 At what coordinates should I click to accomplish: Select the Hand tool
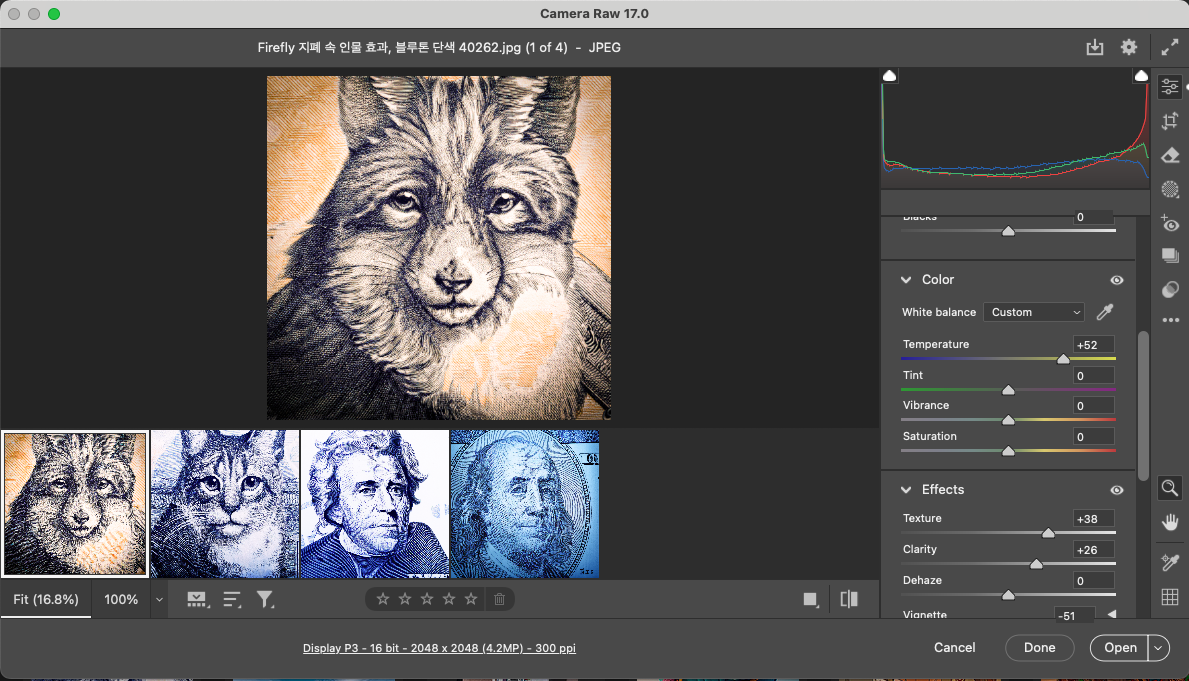(1170, 523)
